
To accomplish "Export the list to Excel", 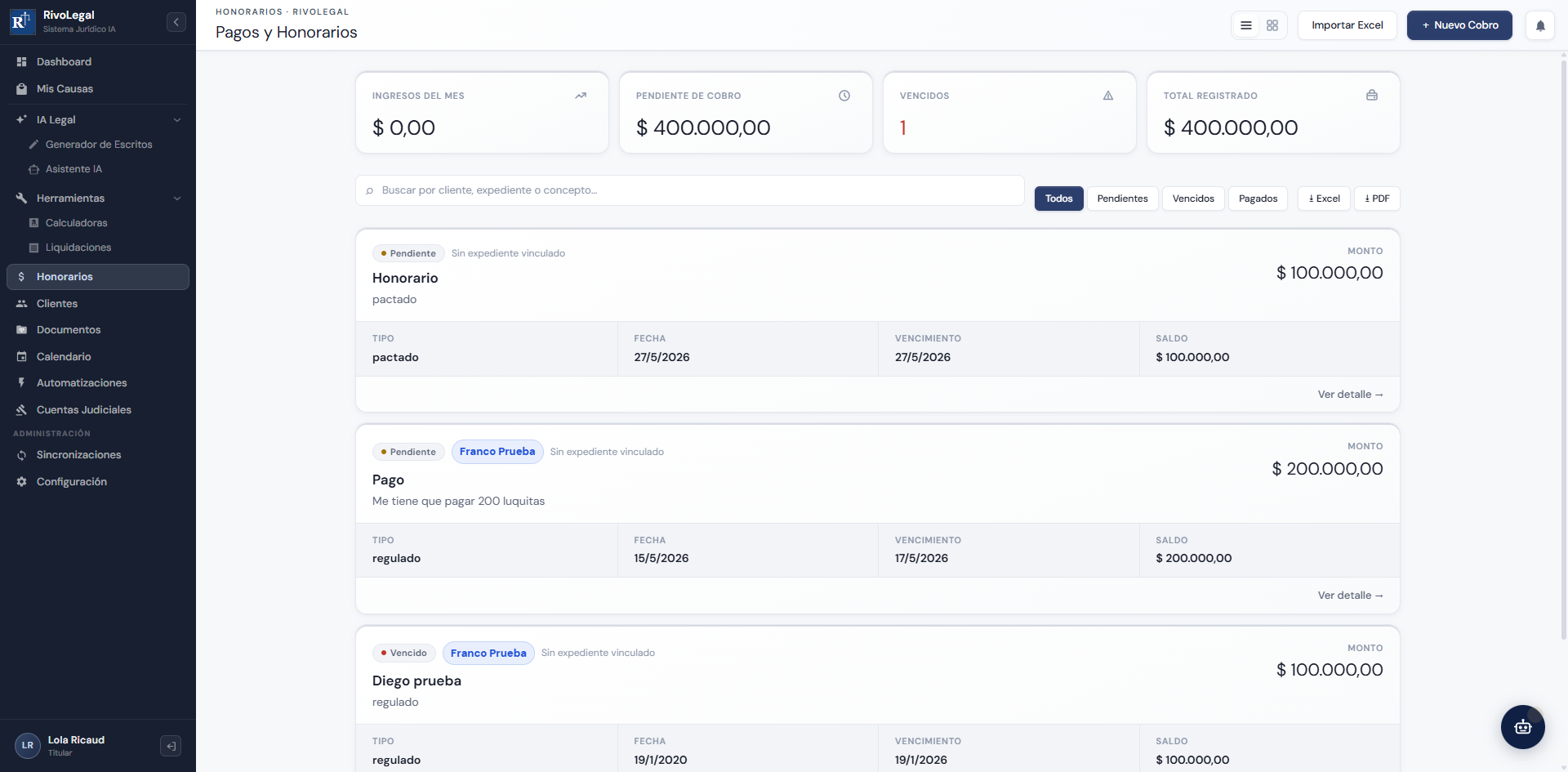I will pyautogui.click(x=1325, y=199).
